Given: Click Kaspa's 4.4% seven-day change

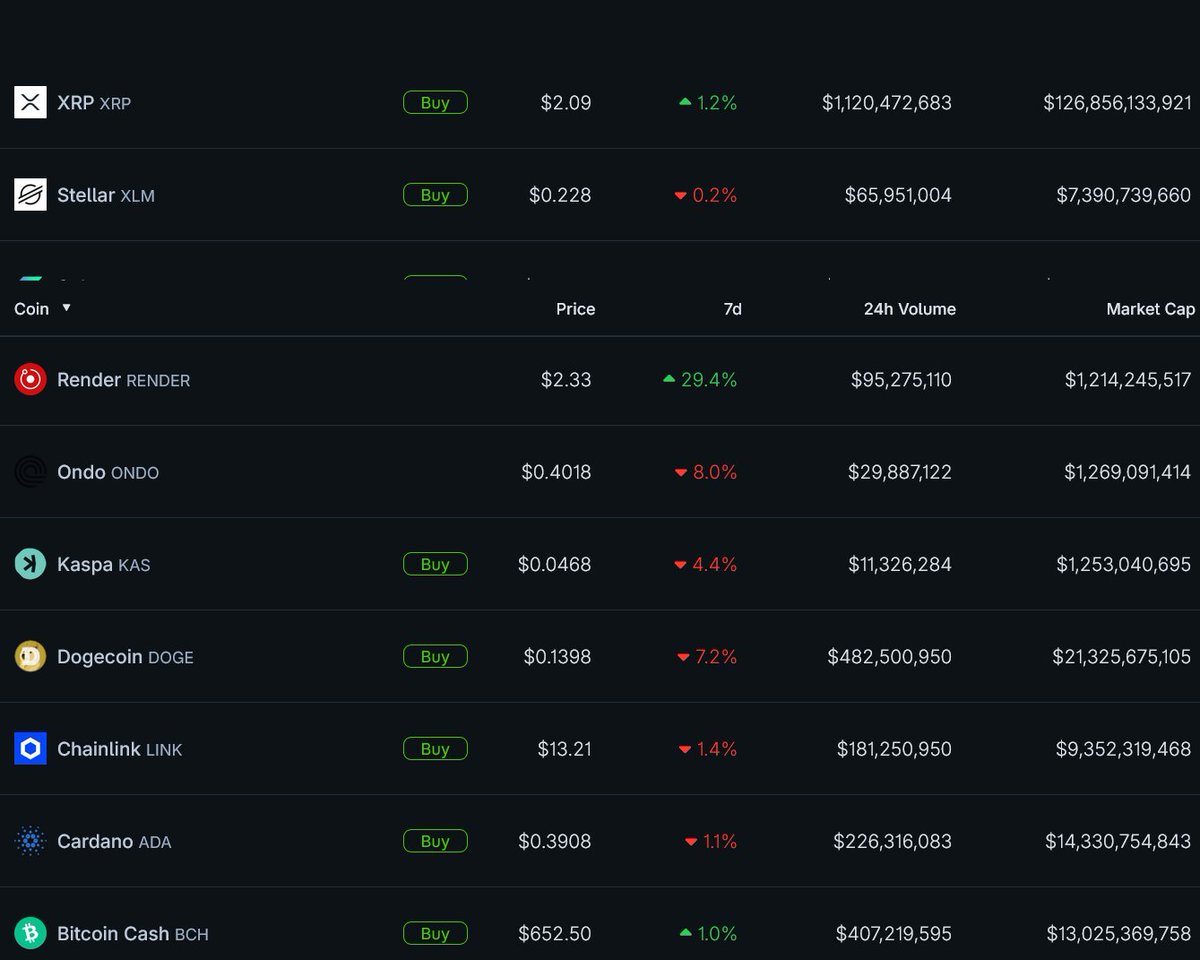Looking at the screenshot, I should coord(706,564).
